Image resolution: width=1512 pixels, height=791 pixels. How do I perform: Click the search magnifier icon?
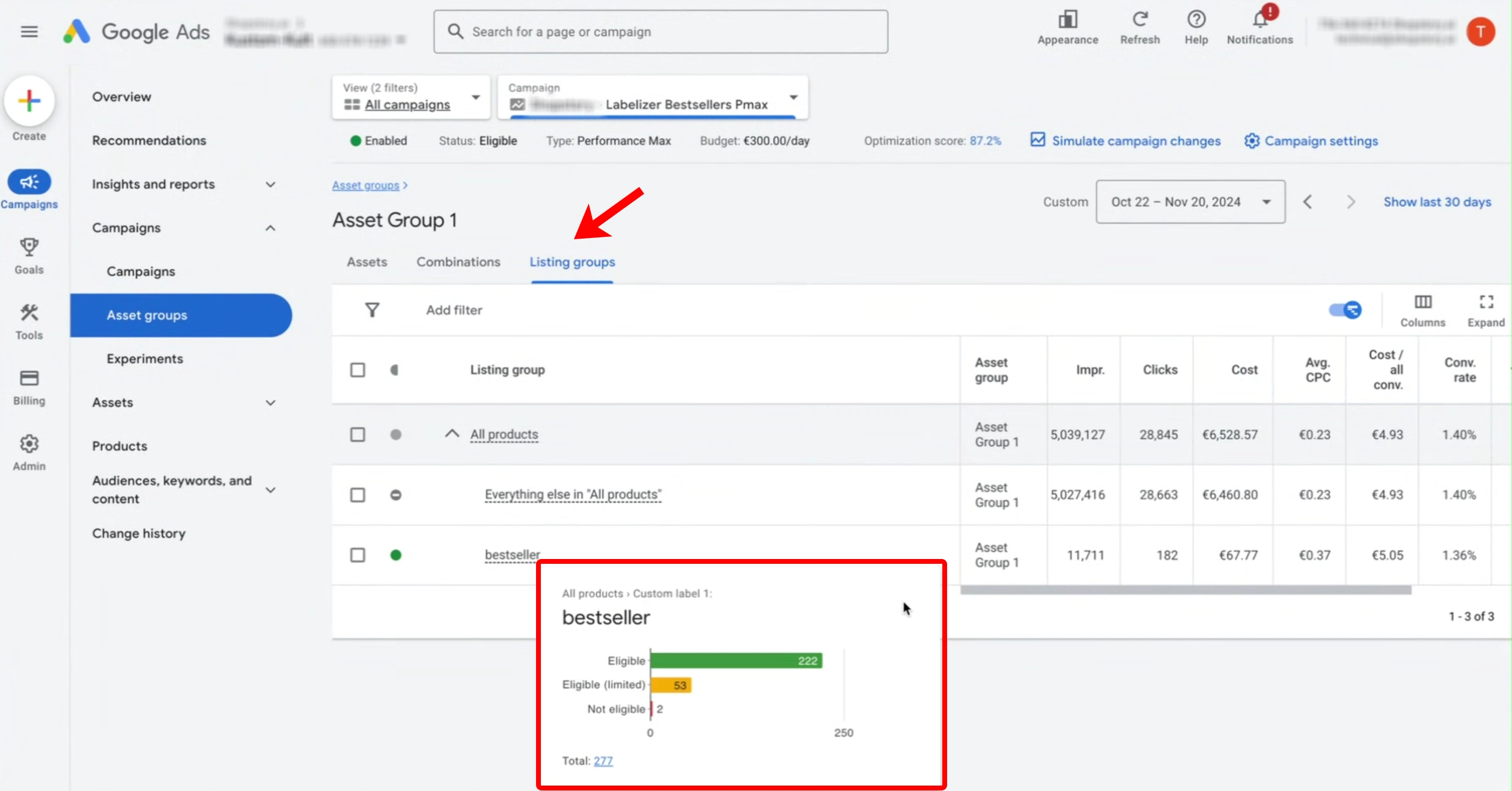coord(456,31)
